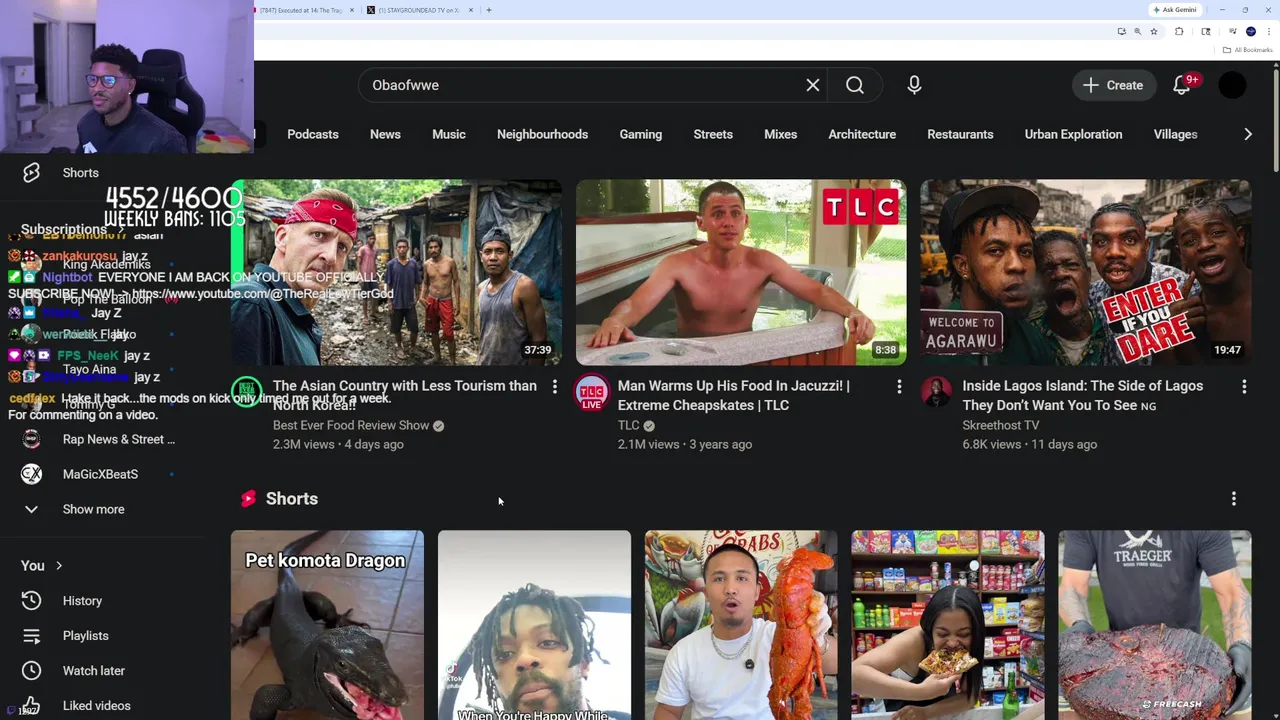Advance filter chips with the right arrow

click(x=1247, y=134)
